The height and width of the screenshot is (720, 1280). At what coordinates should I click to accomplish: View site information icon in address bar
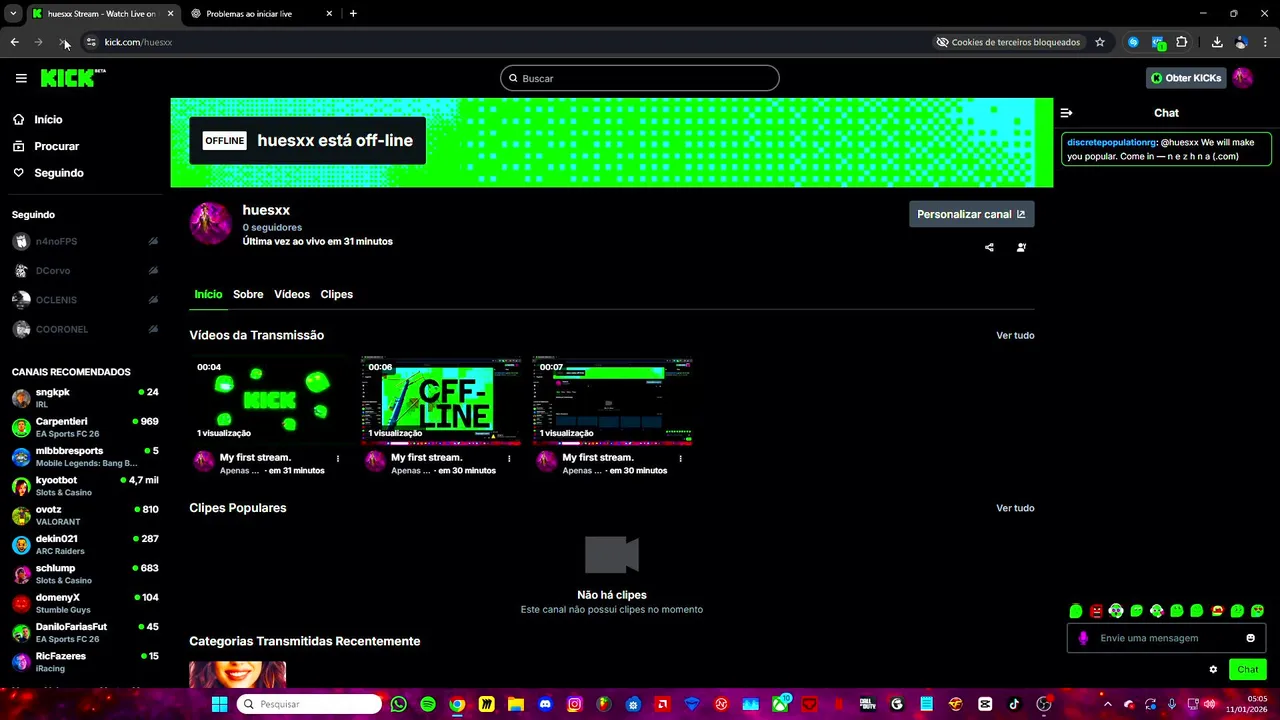(91, 42)
